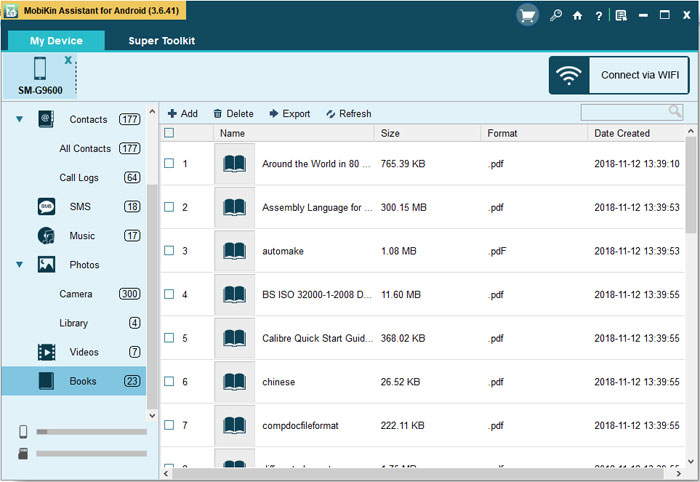Click the Photos picture icon
Screen dimensions: 700x482
[x=46, y=265]
